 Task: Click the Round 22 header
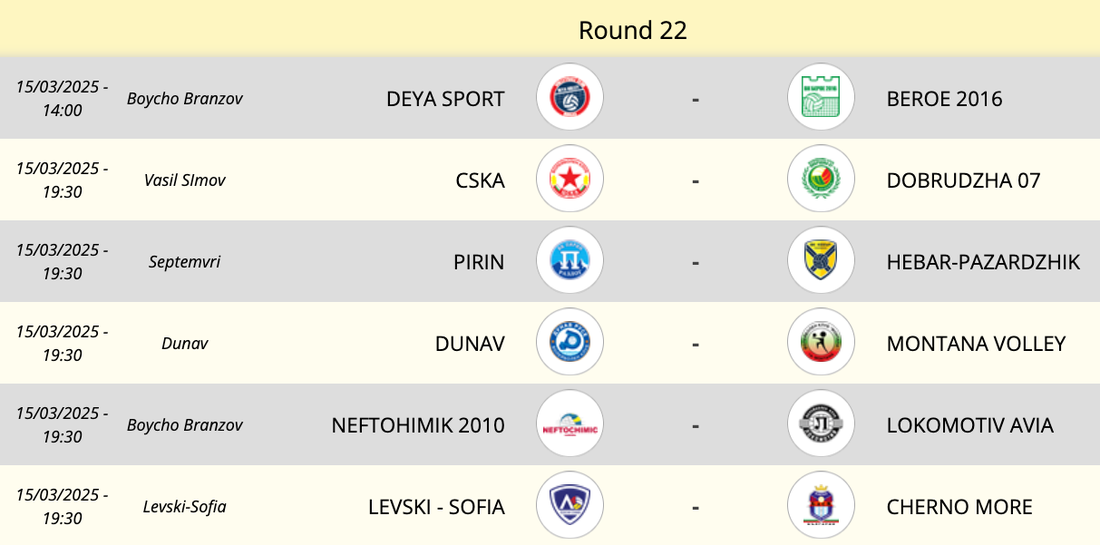pyautogui.click(x=633, y=30)
